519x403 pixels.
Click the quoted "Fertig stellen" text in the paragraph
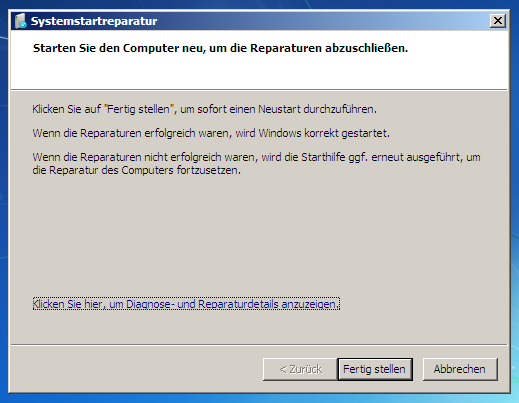coord(139,109)
